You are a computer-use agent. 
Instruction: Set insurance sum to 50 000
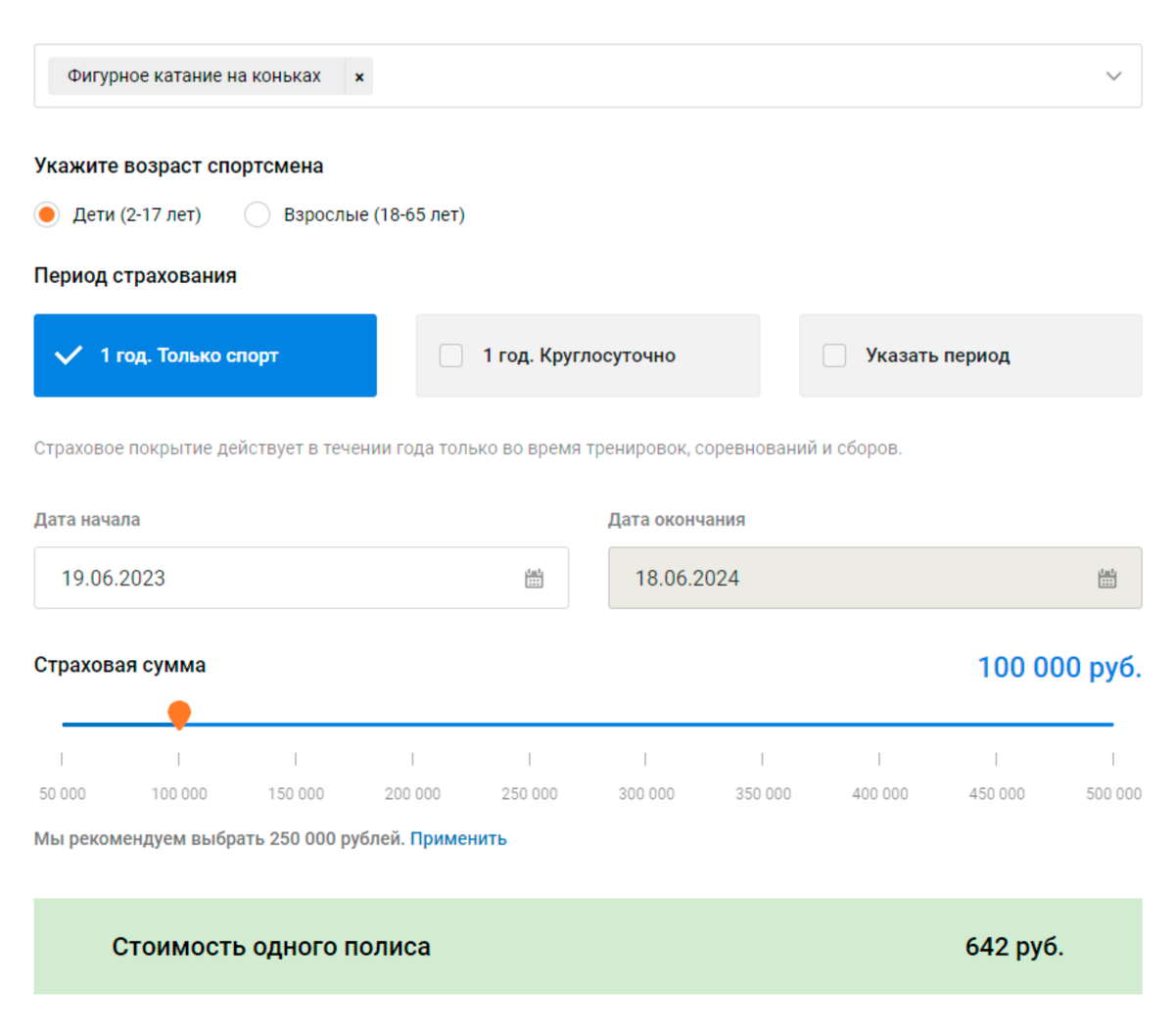pyautogui.click(x=63, y=725)
